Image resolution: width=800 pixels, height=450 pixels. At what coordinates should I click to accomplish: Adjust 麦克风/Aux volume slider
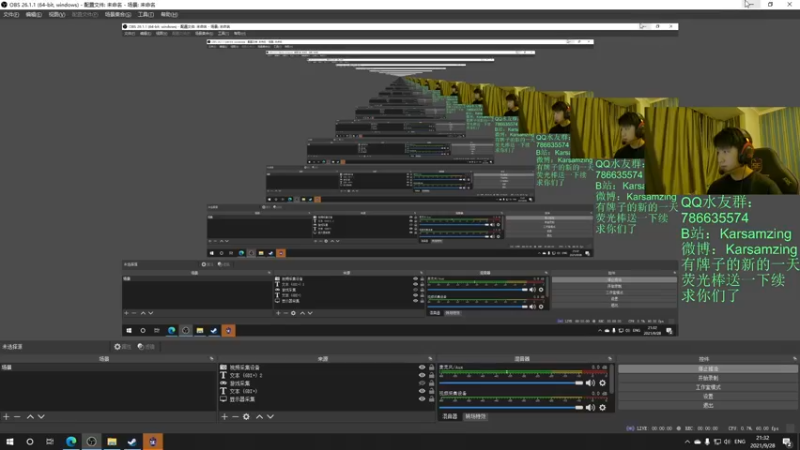[x=511, y=383]
